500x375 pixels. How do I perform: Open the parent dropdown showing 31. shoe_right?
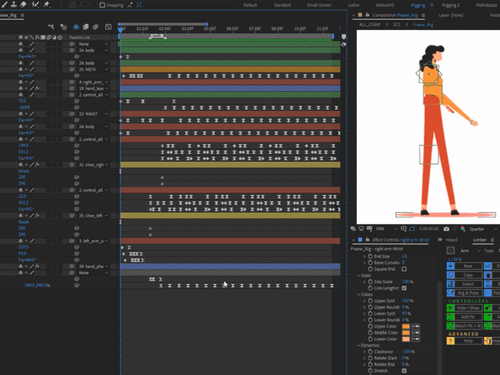click(93, 165)
